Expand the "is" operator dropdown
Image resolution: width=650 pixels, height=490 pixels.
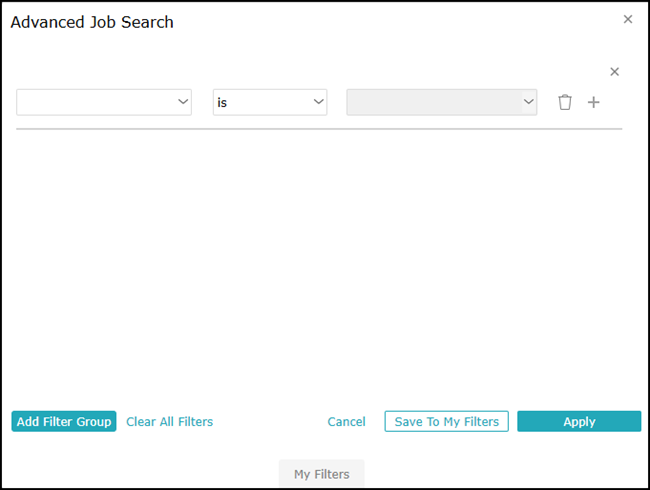pos(270,102)
